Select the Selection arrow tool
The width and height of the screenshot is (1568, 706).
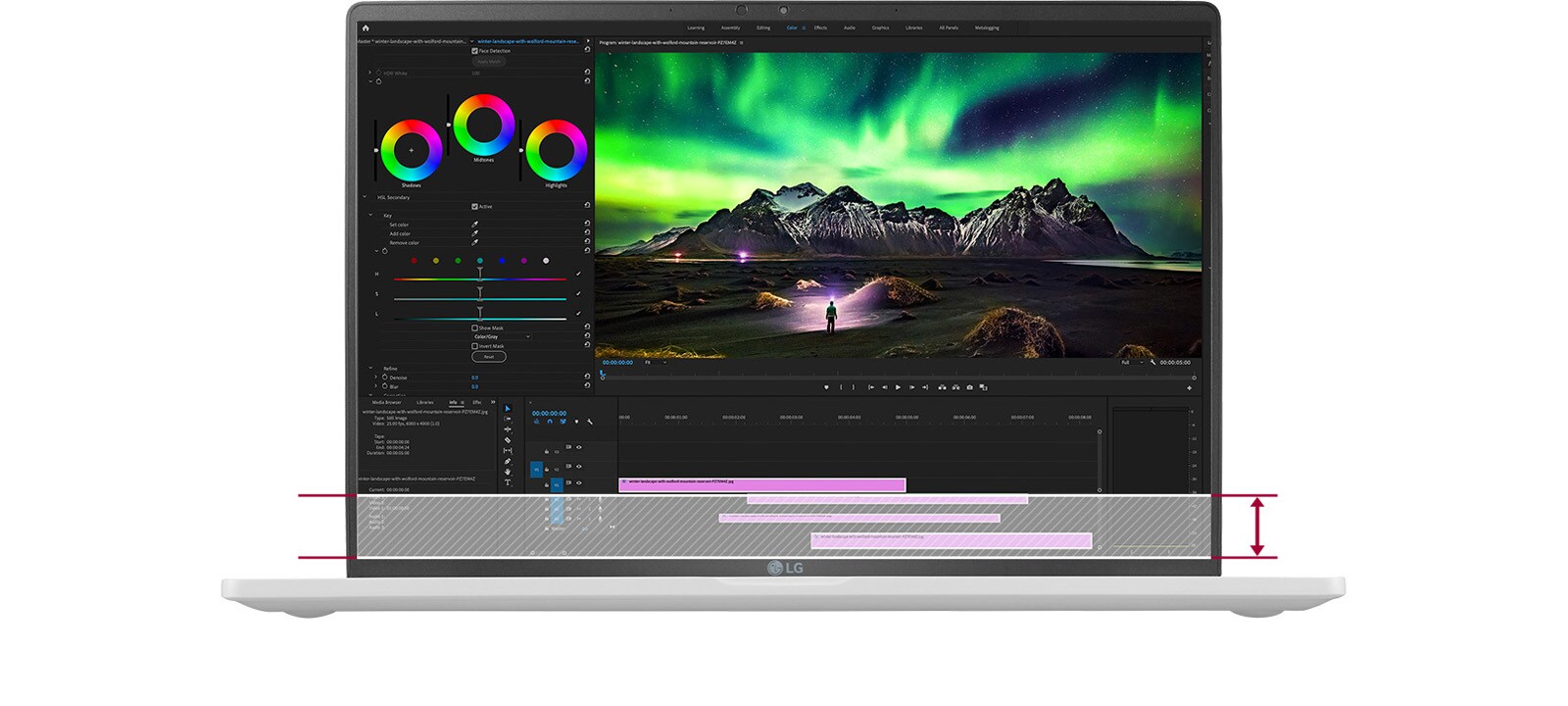[508, 409]
